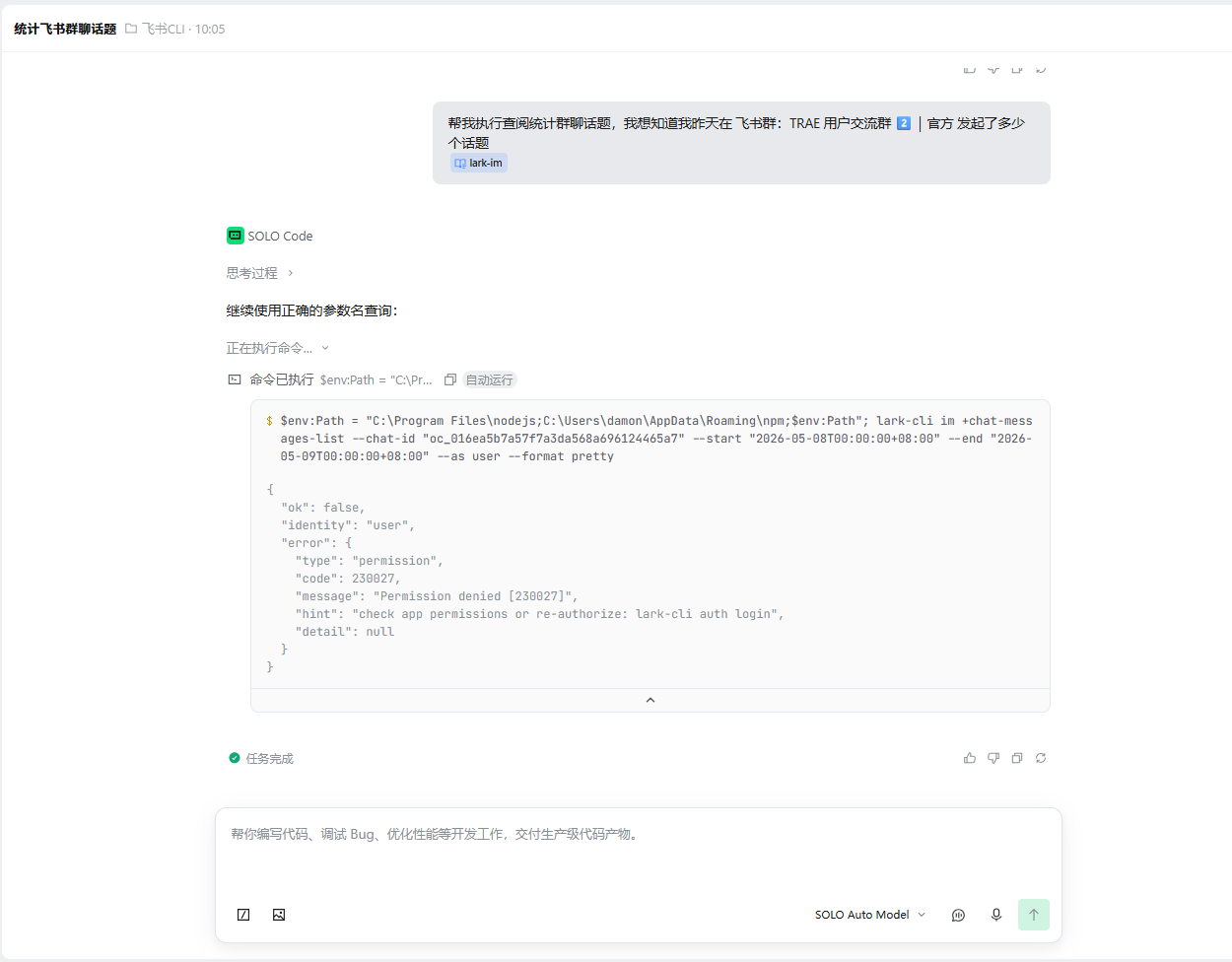The image size is (1232, 962).
Task: Attach an image to the message
Action: 279,915
